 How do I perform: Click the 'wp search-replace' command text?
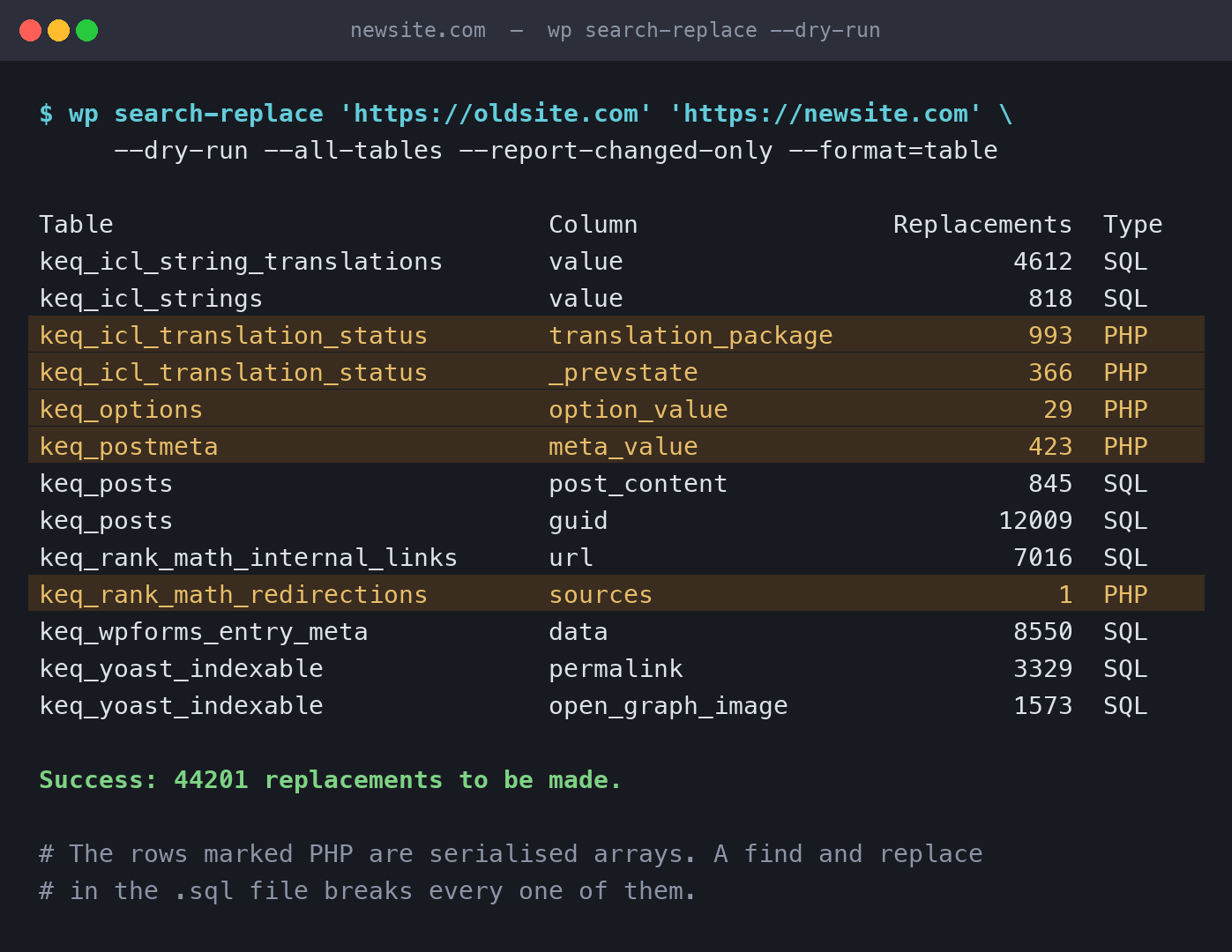(x=196, y=114)
